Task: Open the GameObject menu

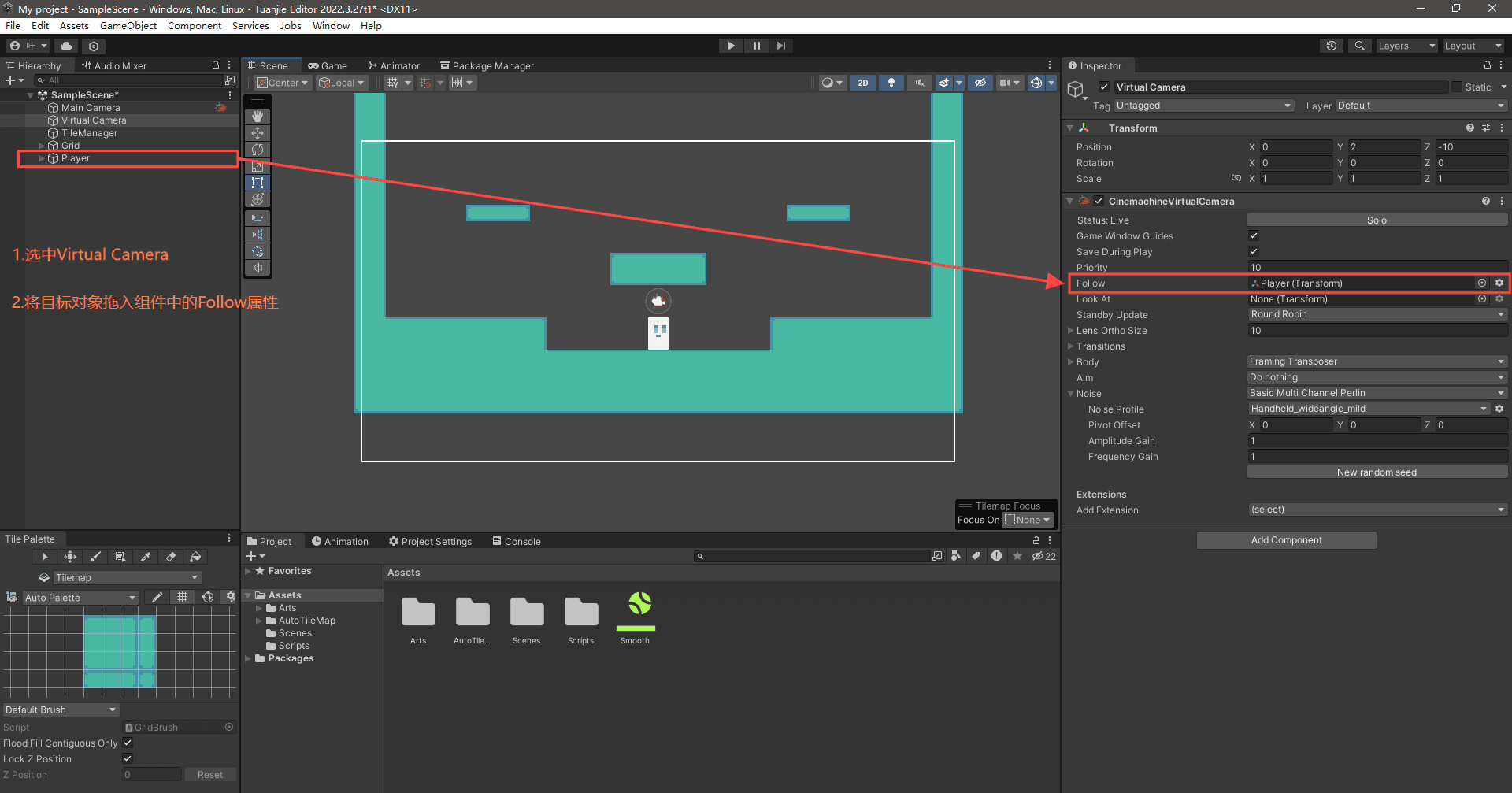Action: pos(128,25)
